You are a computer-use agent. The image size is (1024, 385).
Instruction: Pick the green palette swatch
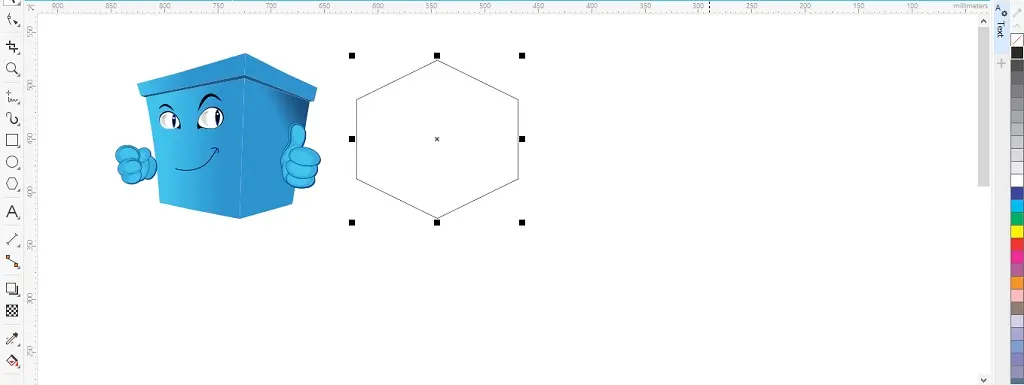[1017, 219]
